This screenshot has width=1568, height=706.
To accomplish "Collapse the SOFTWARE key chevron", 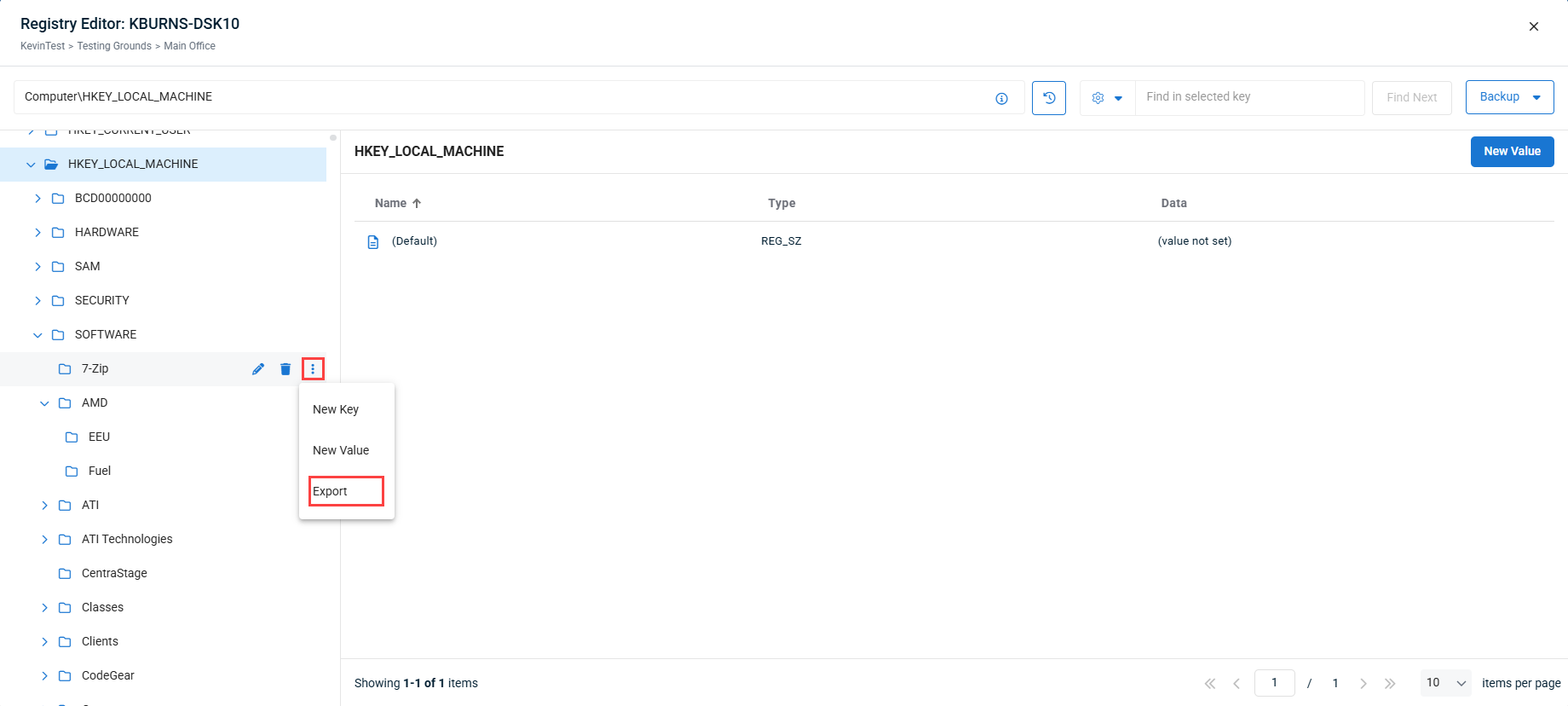I will [37, 335].
